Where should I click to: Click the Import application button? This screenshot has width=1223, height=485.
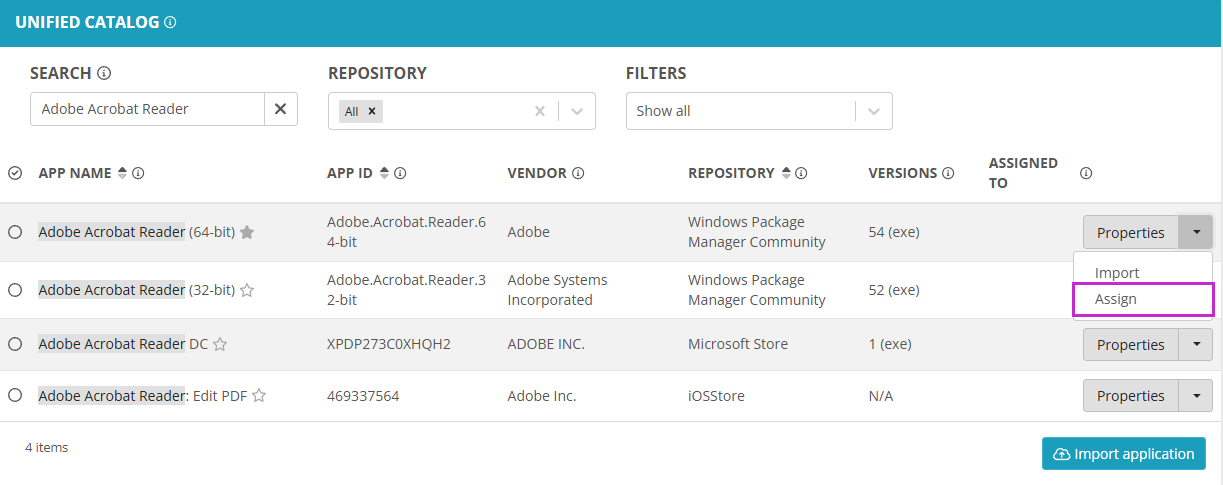click(1123, 454)
